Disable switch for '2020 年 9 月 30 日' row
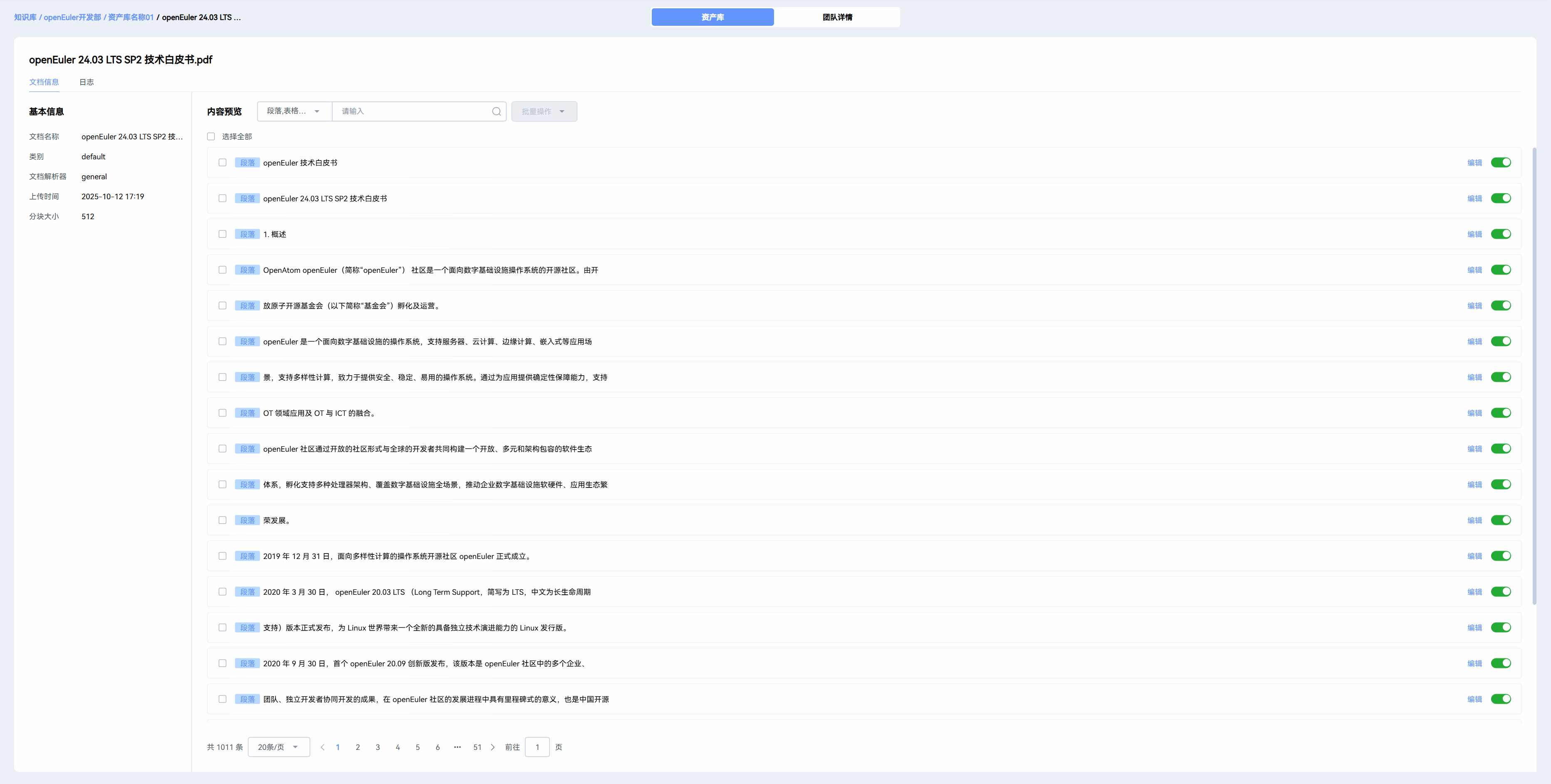The width and height of the screenshot is (1551, 784). (x=1501, y=663)
